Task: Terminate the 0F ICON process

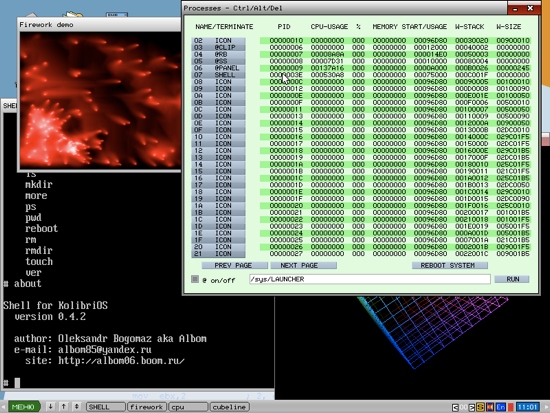Action: pos(218,130)
